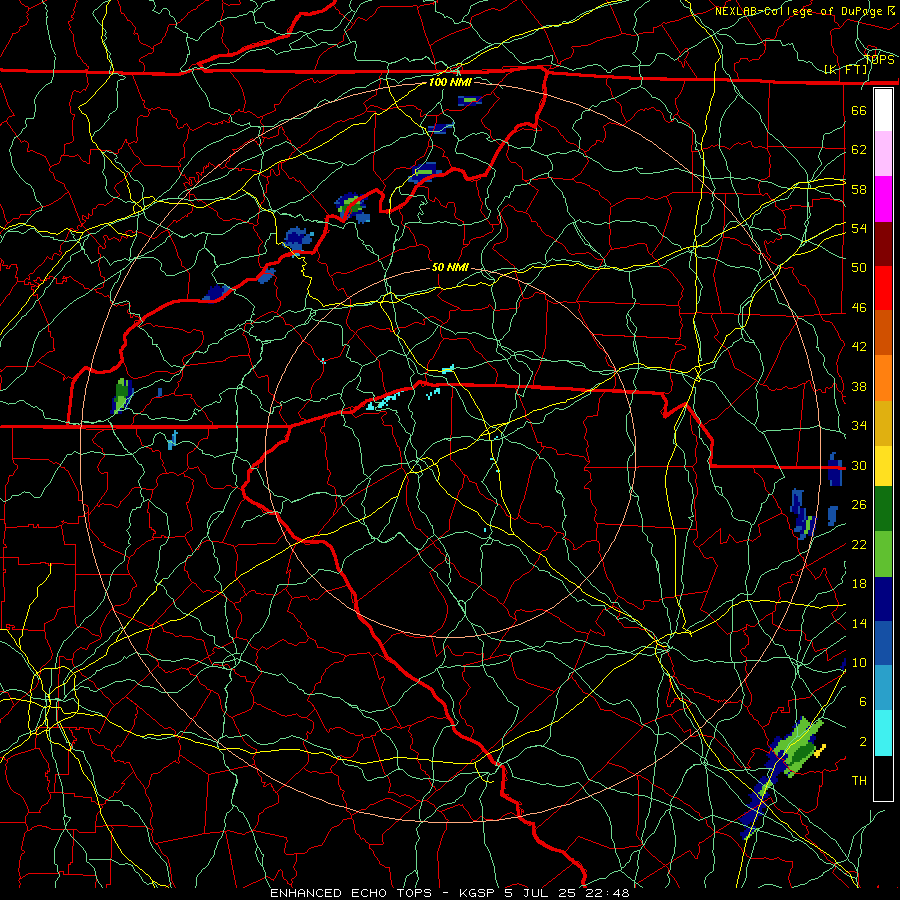Image resolution: width=900 pixels, height=900 pixels.
Task: Click the '6' legend value
Action: click(x=863, y=702)
